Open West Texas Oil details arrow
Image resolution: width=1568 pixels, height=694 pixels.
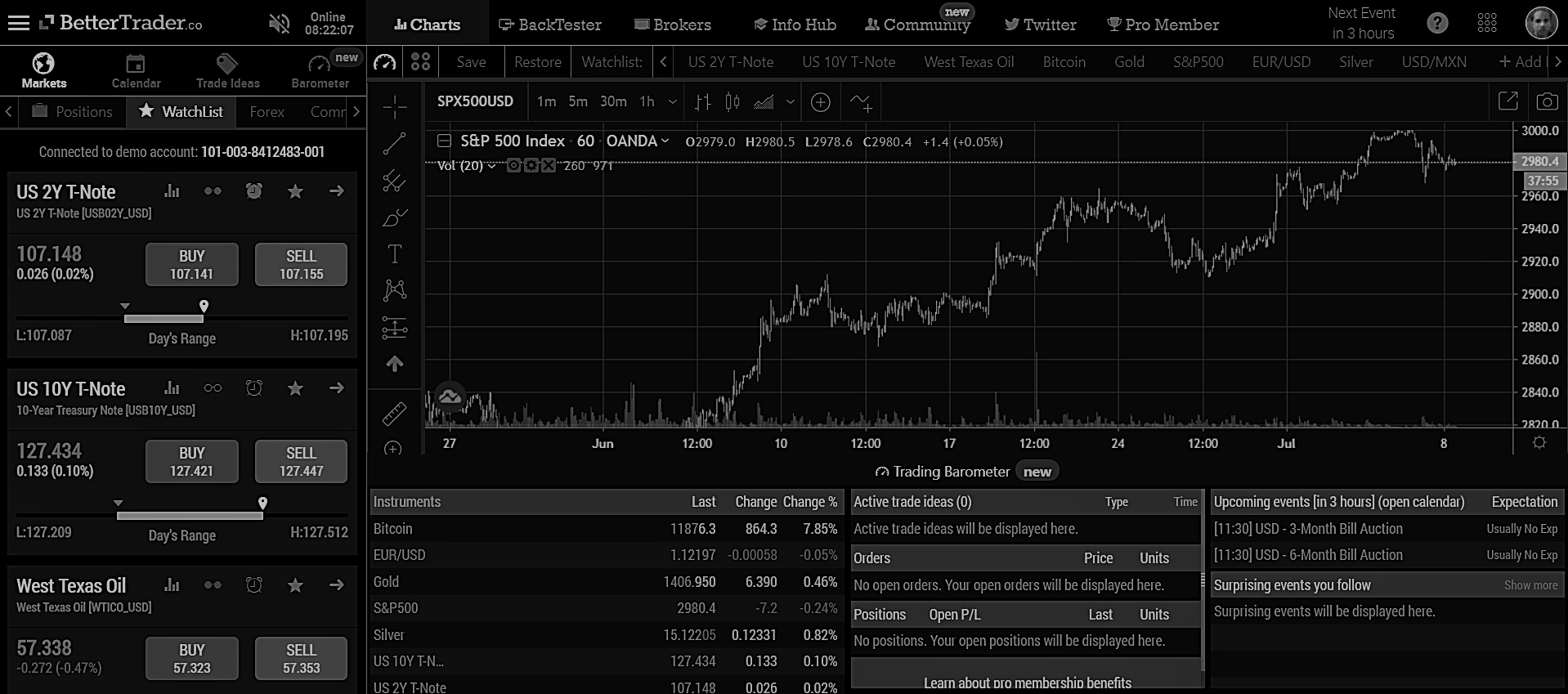(x=337, y=585)
